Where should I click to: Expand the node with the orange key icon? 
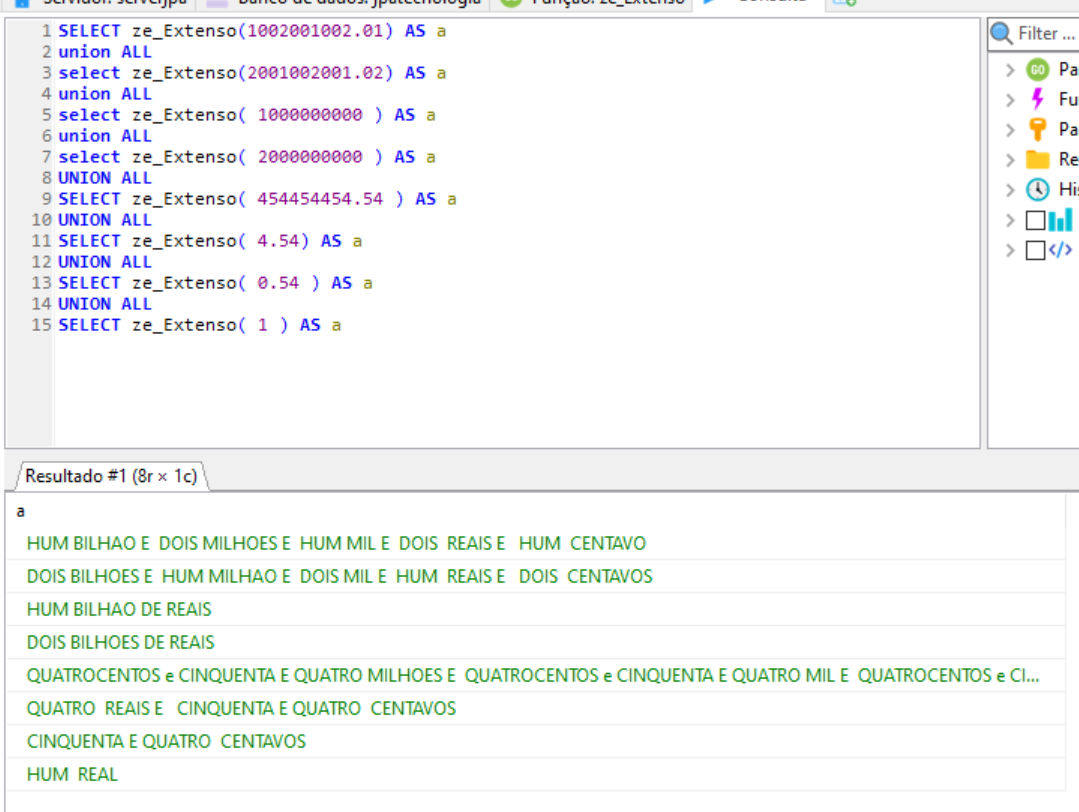1010,130
